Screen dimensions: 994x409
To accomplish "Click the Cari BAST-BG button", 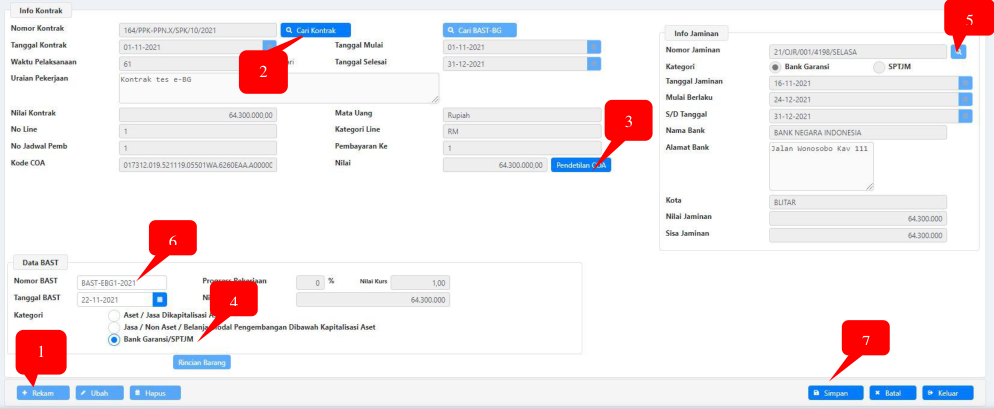I will point(480,30).
